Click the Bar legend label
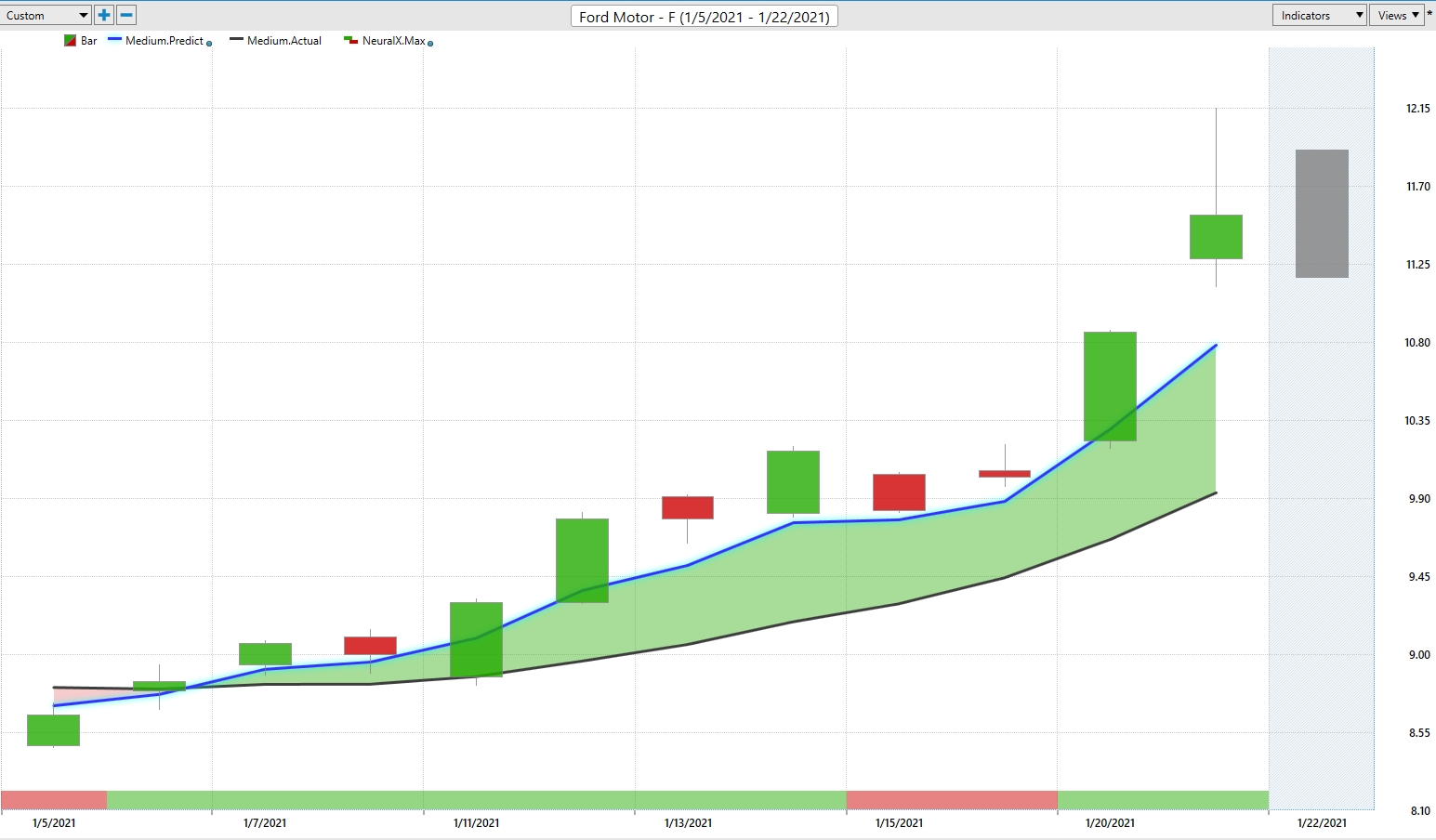The image size is (1436, 840). (88, 41)
